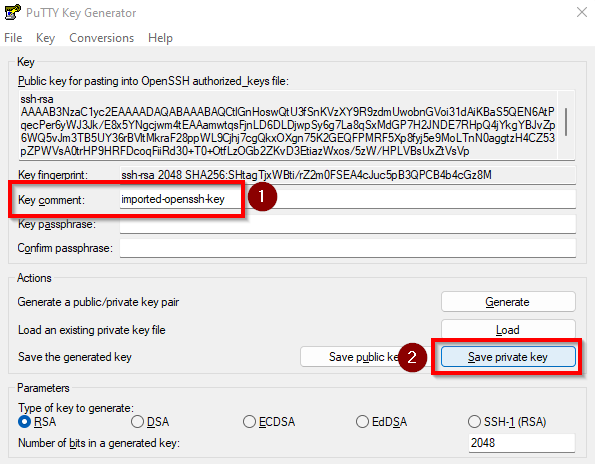Click the 'Public key for pasting' label
The width and height of the screenshot is (595, 464).
click(x=153, y=81)
